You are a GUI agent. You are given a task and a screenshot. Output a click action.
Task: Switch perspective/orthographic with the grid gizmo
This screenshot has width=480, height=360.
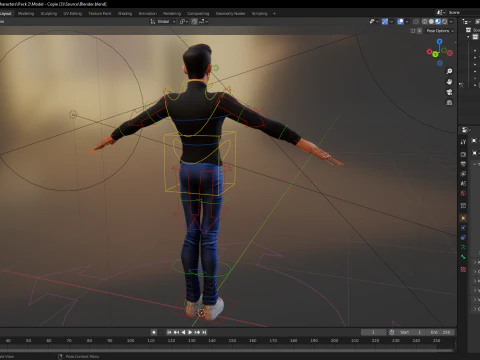(x=449, y=103)
